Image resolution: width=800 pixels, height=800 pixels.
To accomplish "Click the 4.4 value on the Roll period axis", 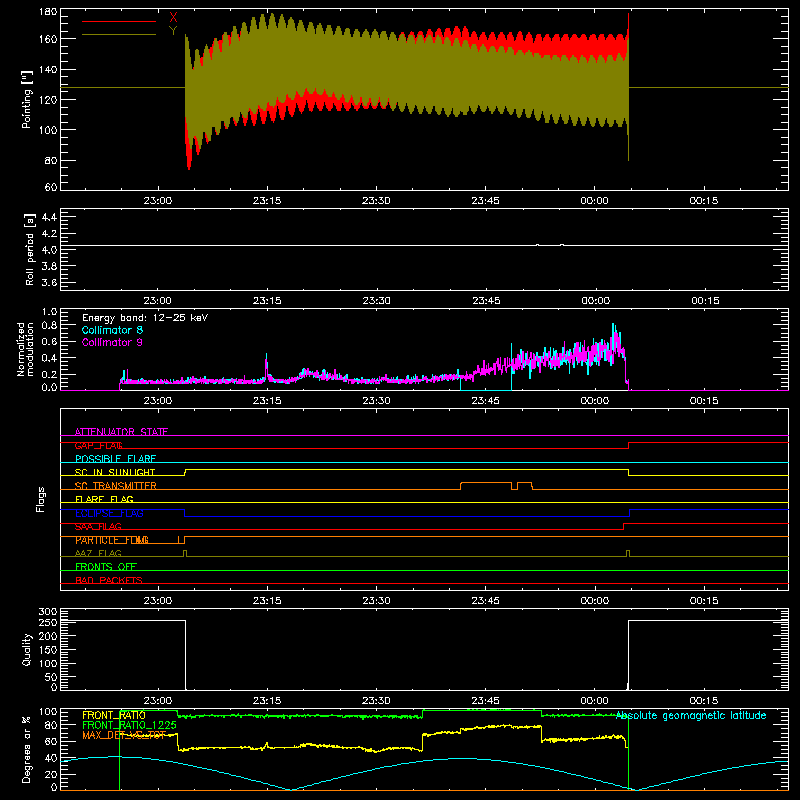I will pyautogui.click(x=49, y=217).
